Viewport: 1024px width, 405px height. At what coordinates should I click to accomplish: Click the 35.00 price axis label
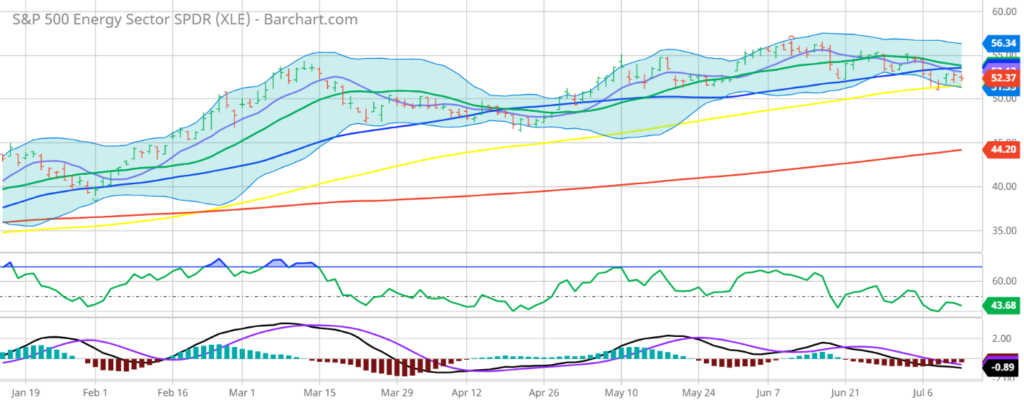(x=1004, y=231)
